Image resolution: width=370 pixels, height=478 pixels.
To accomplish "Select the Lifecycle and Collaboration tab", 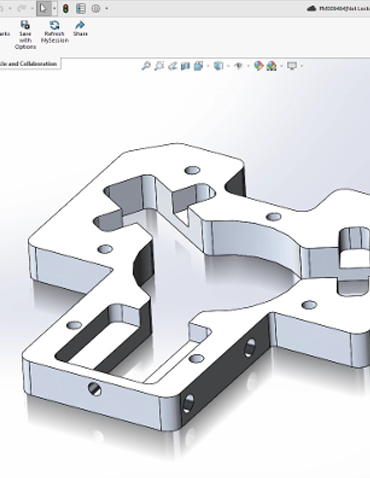I will tap(29, 64).
